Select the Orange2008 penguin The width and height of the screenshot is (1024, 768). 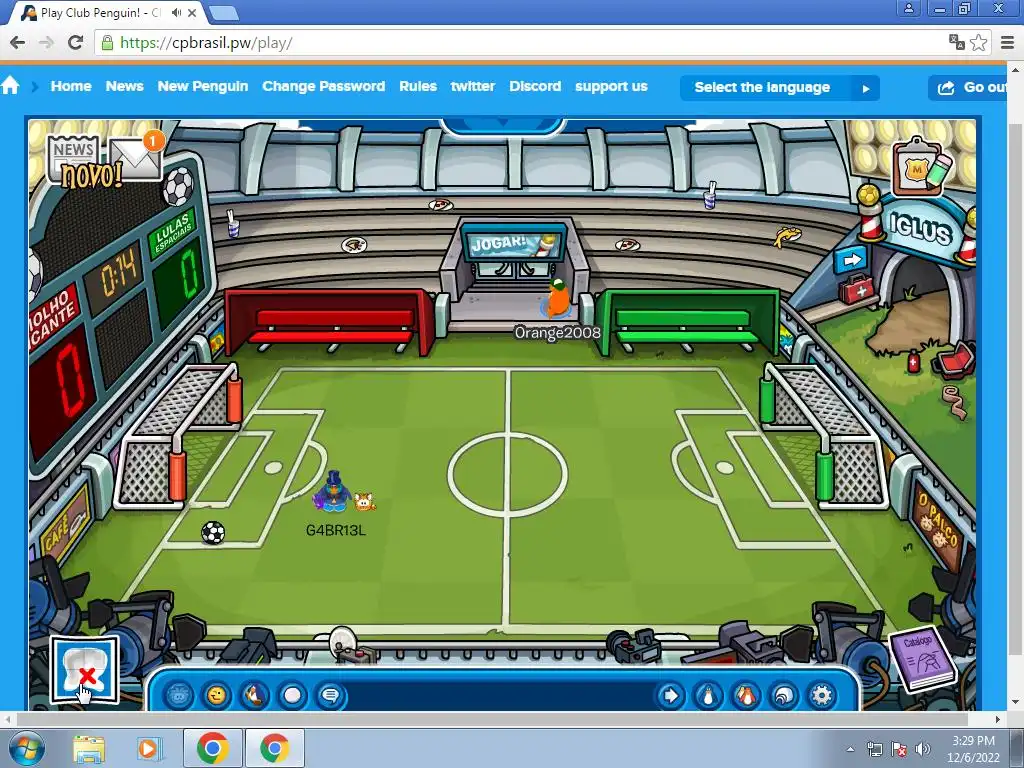tap(558, 298)
